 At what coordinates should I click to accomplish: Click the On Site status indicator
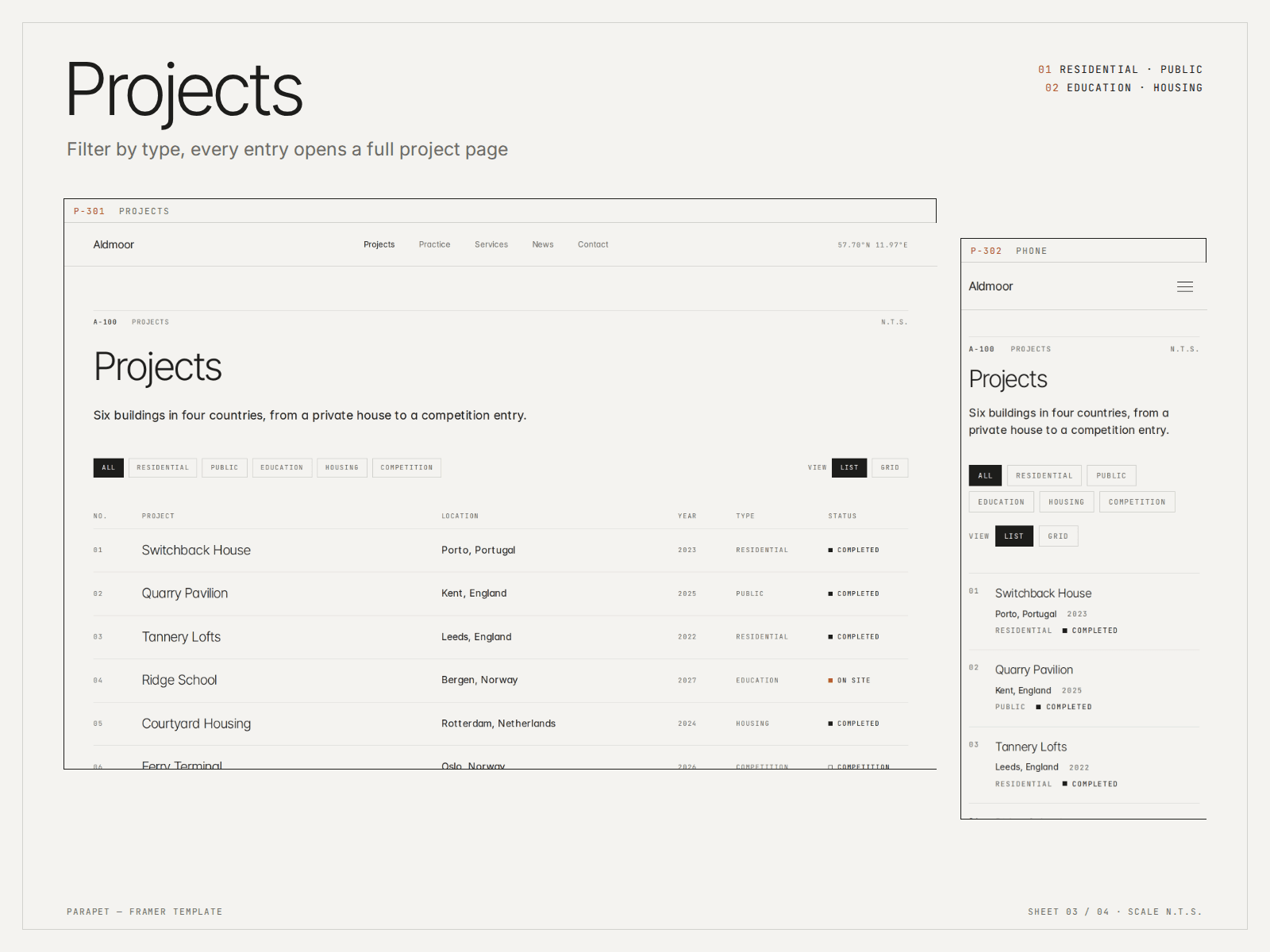[849, 681]
